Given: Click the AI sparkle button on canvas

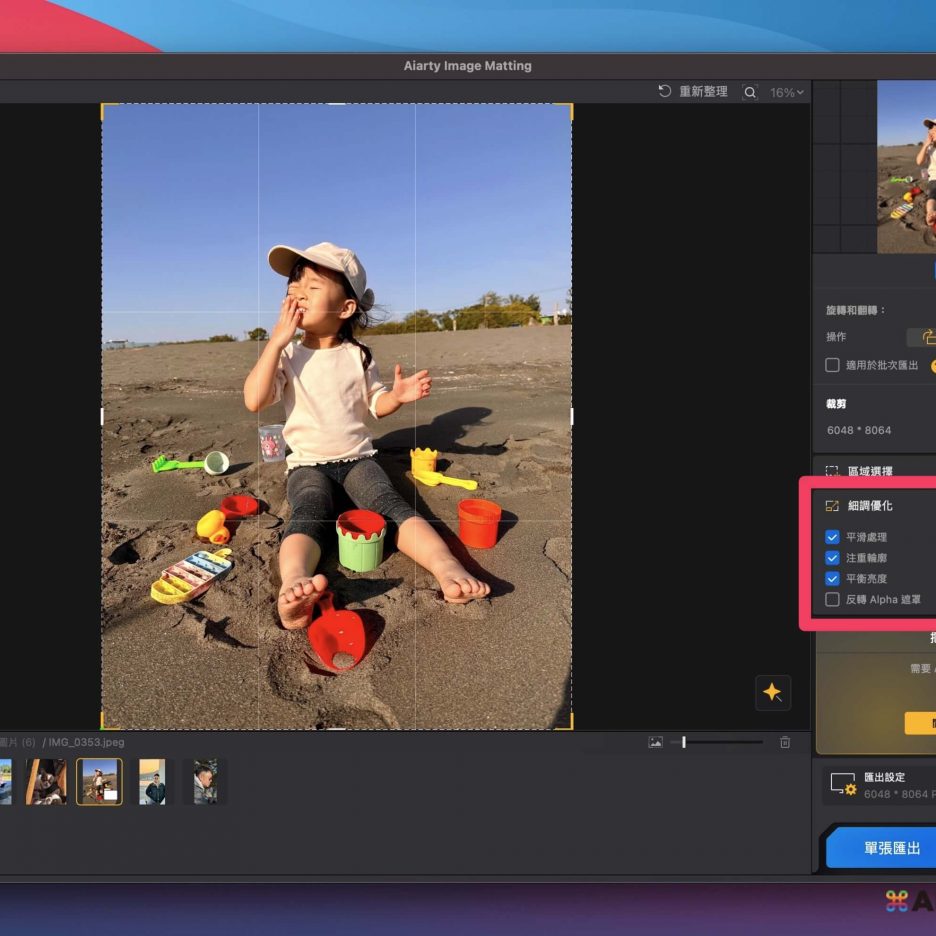Looking at the screenshot, I should coord(772,692).
